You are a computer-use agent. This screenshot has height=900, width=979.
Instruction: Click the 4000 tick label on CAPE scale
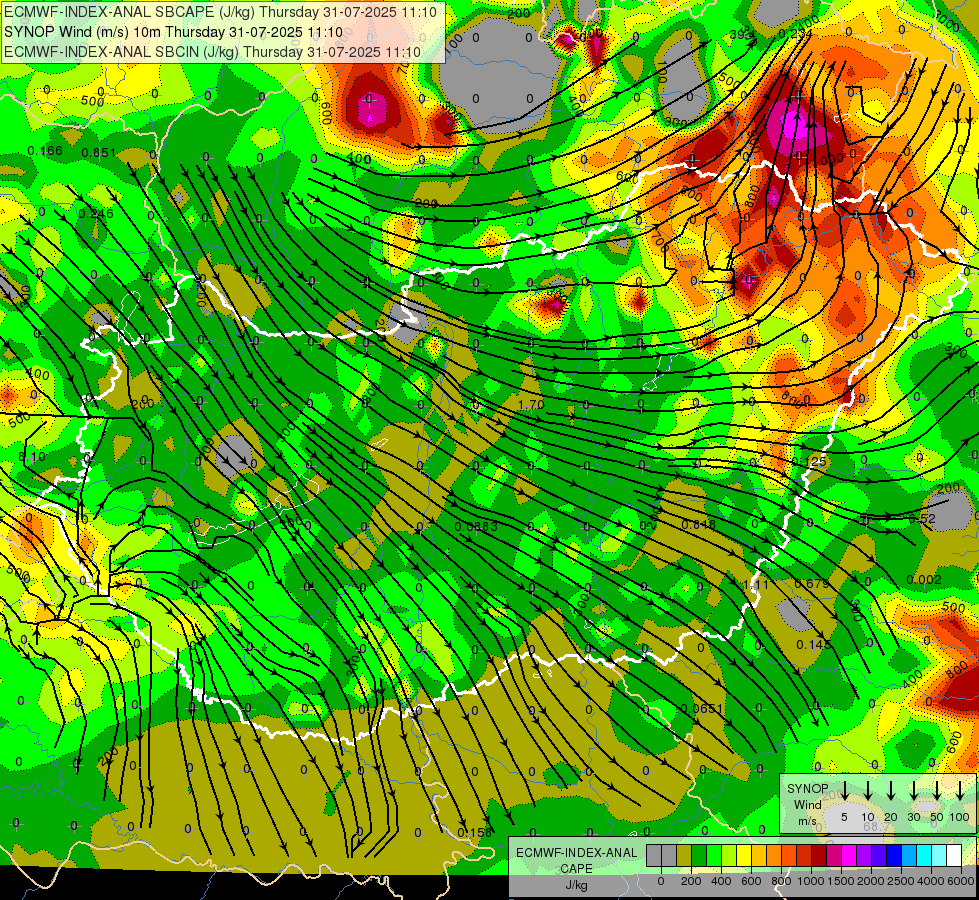(930, 881)
